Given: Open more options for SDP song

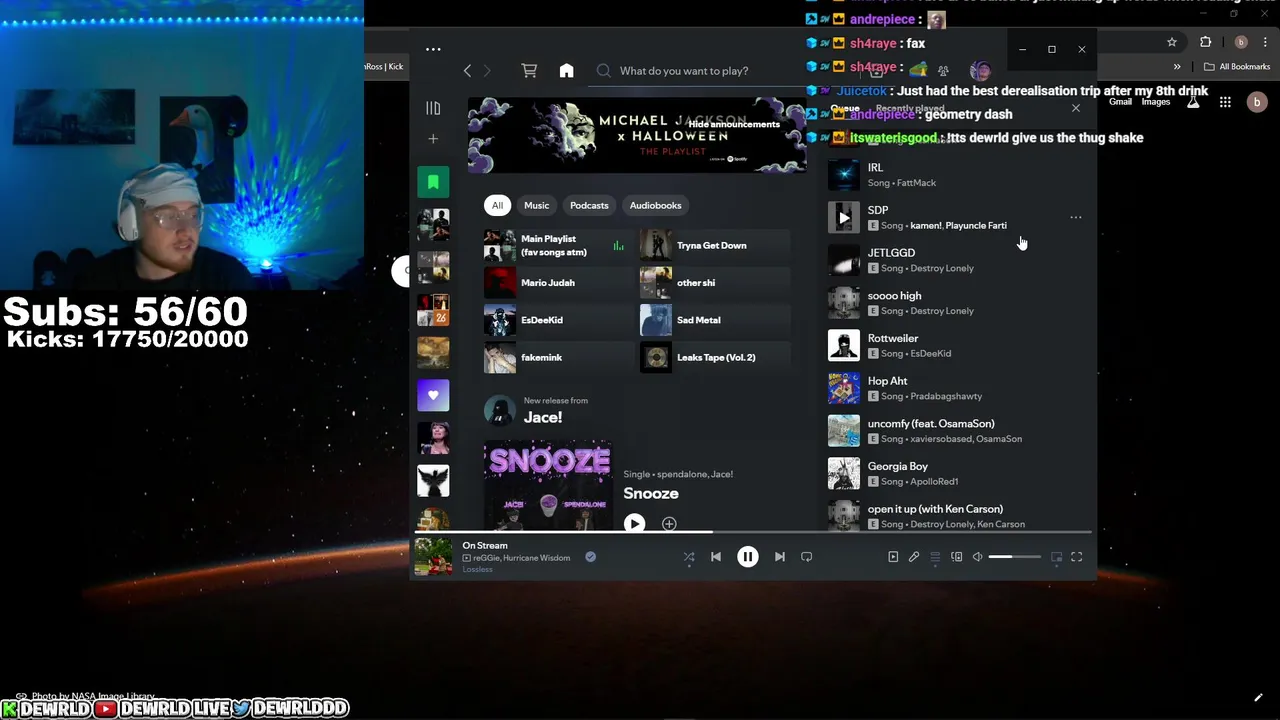Looking at the screenshot, I should pos(1076,217).
